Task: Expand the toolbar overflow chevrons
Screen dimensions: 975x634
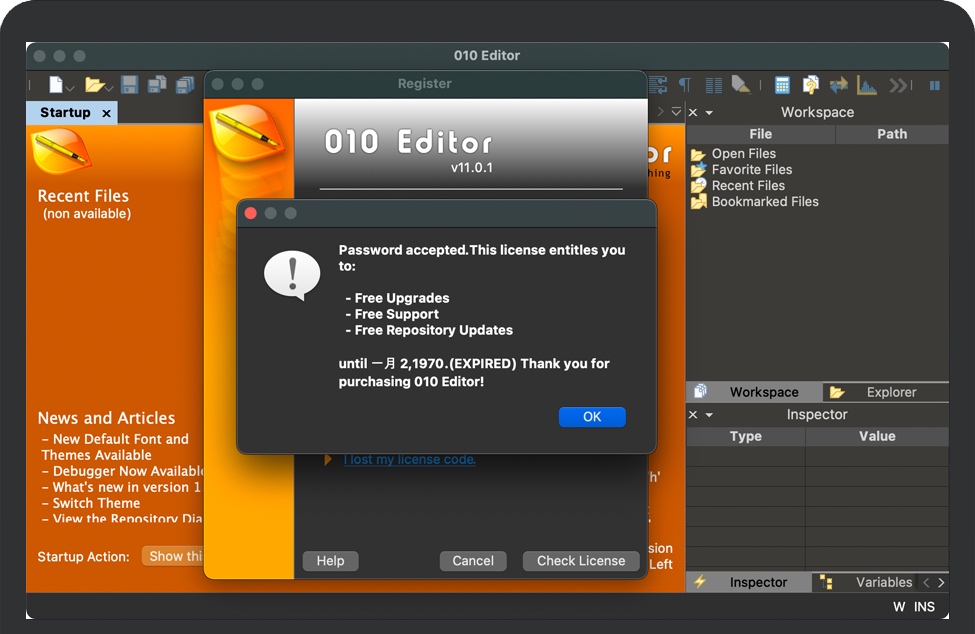Action: click(898, 85)
